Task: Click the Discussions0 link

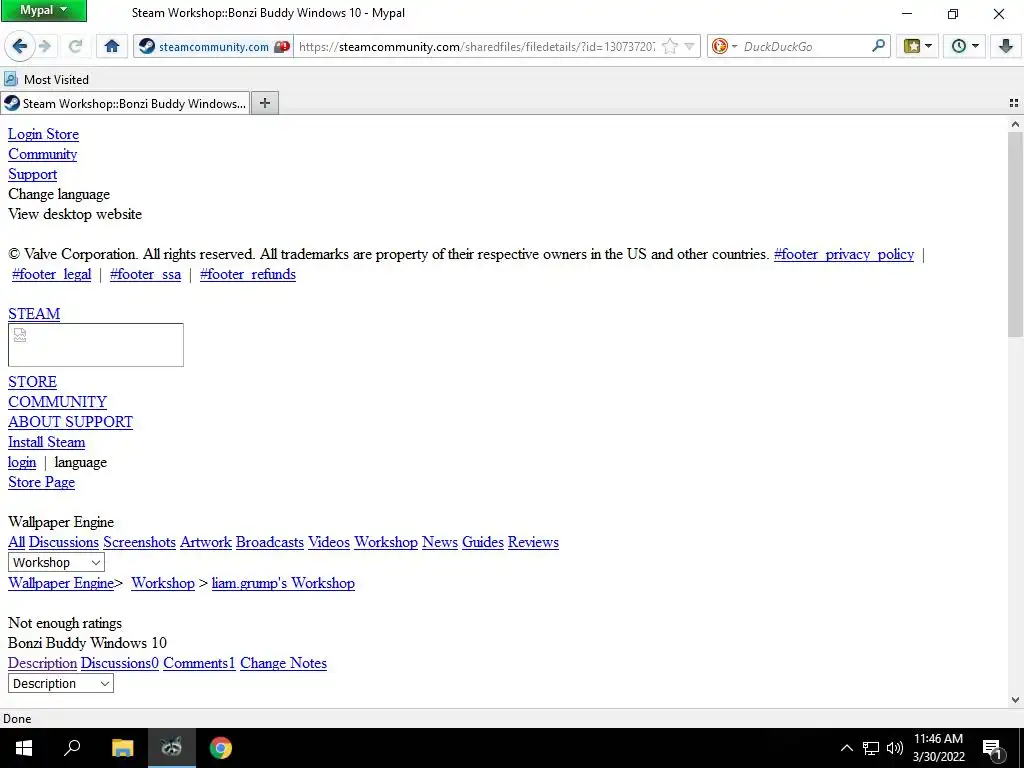Action: coord(120,663)
